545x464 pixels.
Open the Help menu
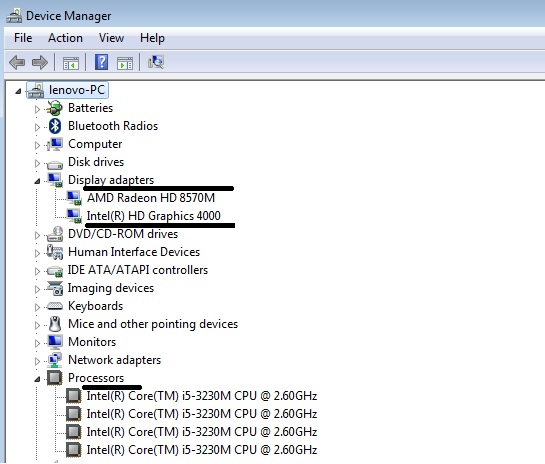click(x=152, y=38)
